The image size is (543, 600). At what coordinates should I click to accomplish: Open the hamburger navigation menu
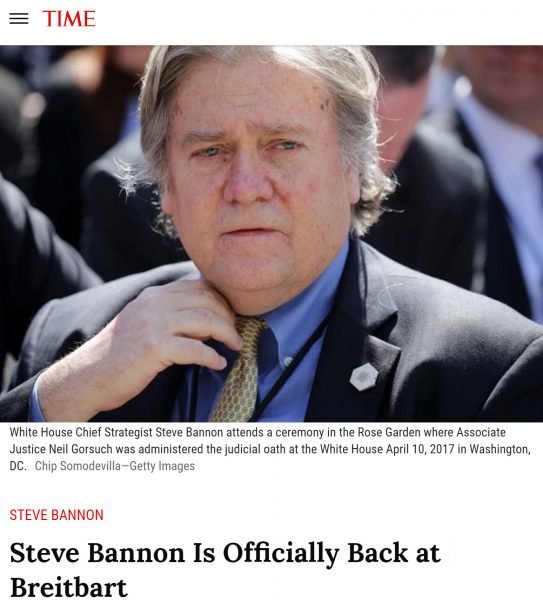pos(19,18)
